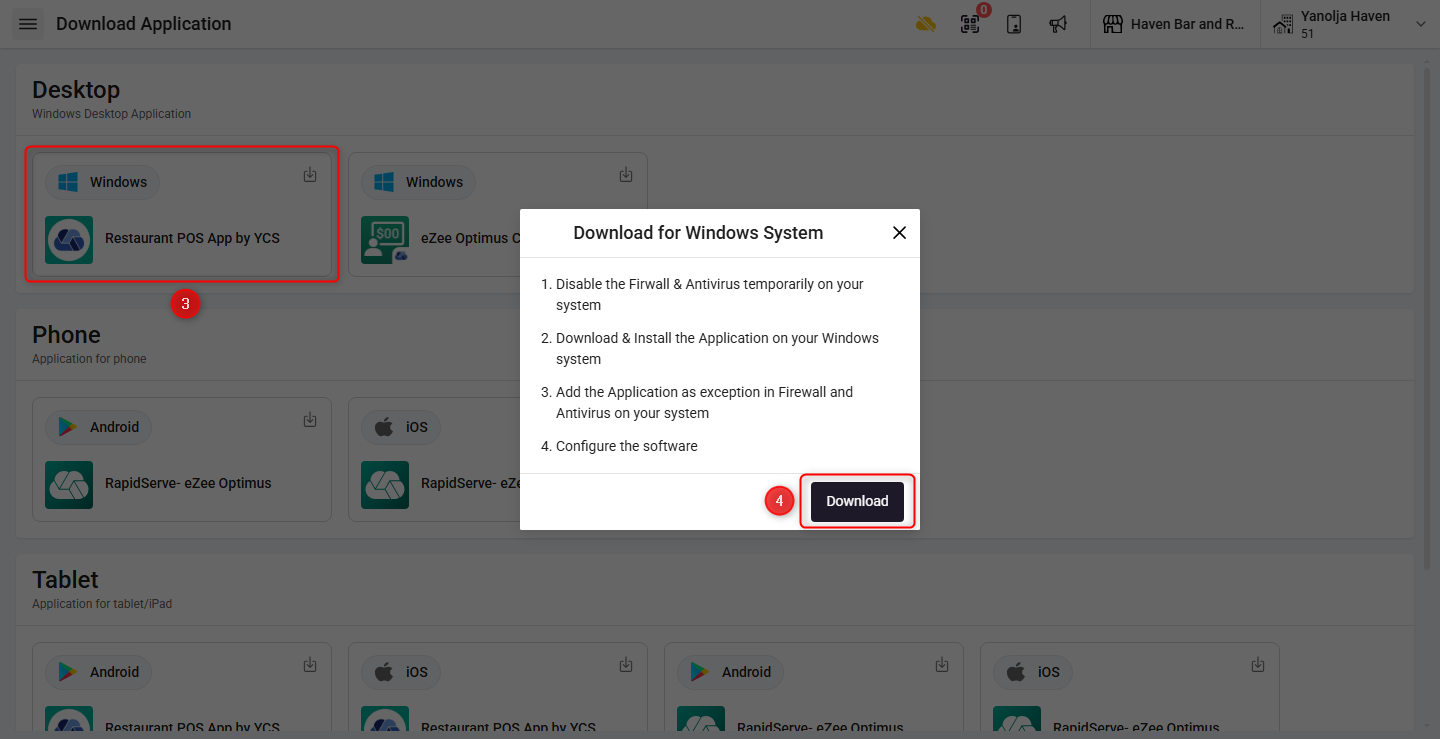Click download icon on Phone Android RapidServe card
The height and width of the screenshot is (739, 1440).
[x=310, y=420]
